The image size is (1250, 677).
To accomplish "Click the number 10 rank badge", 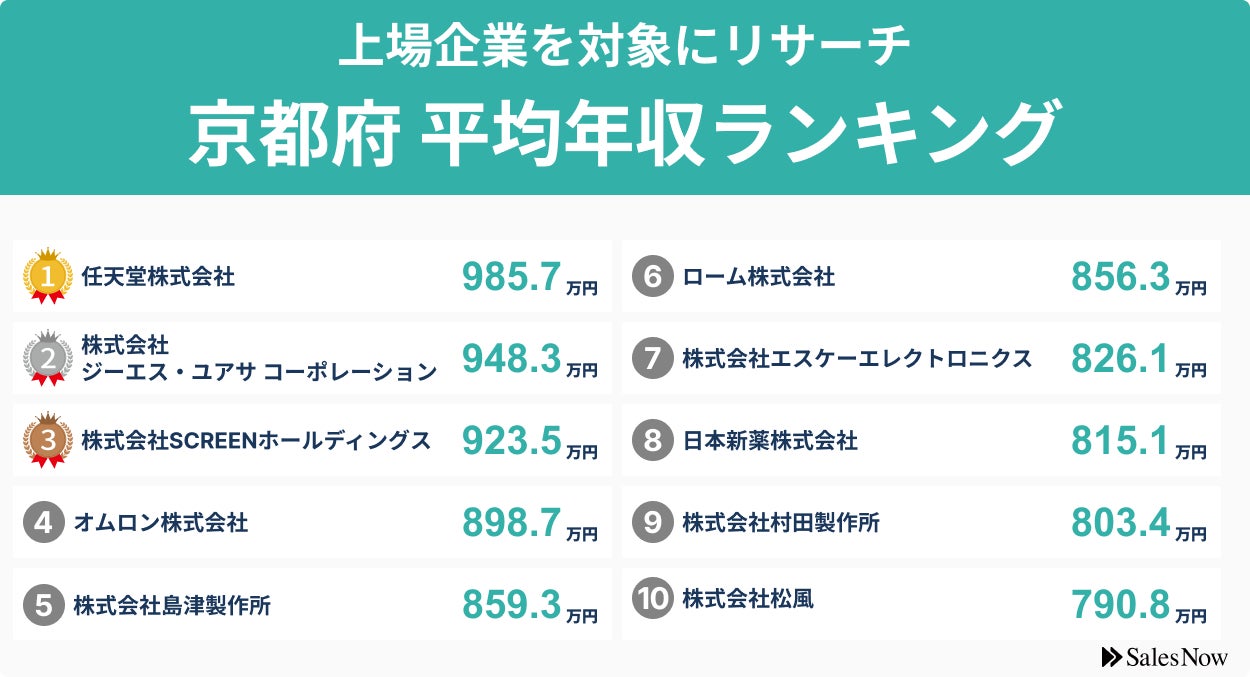I will 653,599.
